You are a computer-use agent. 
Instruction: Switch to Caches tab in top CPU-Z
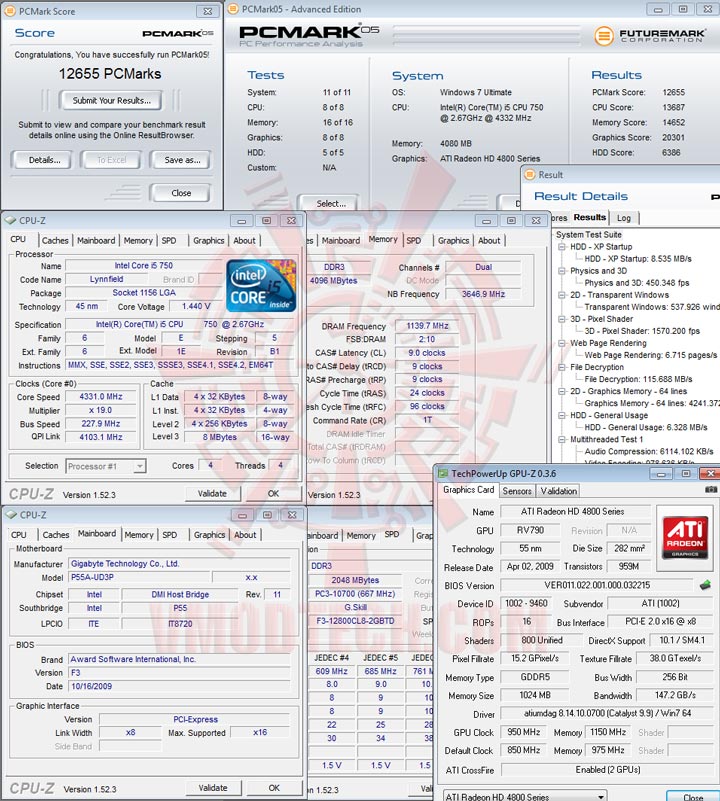pos(55,241)
